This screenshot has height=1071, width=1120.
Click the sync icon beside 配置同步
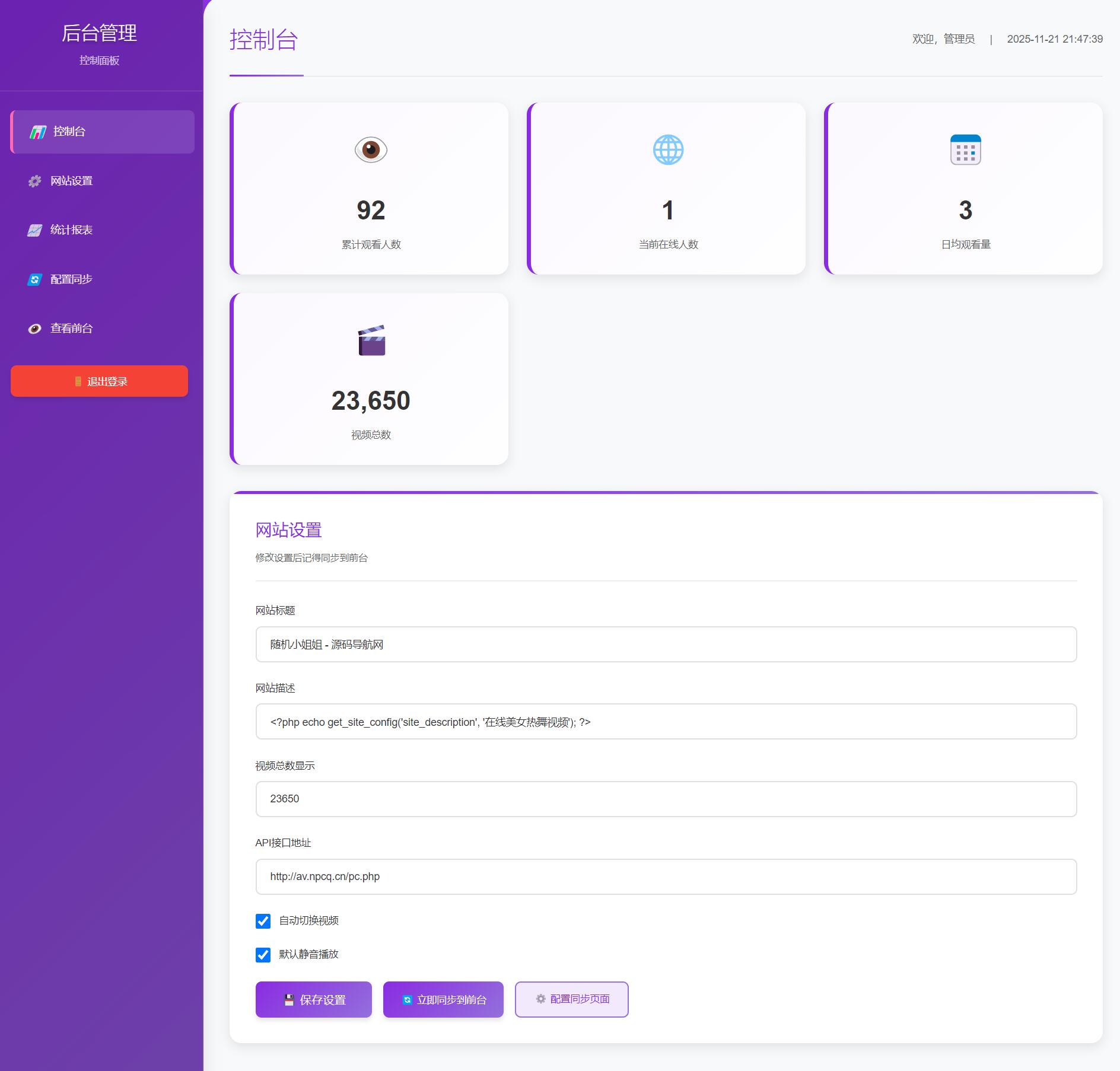point(35,279)
